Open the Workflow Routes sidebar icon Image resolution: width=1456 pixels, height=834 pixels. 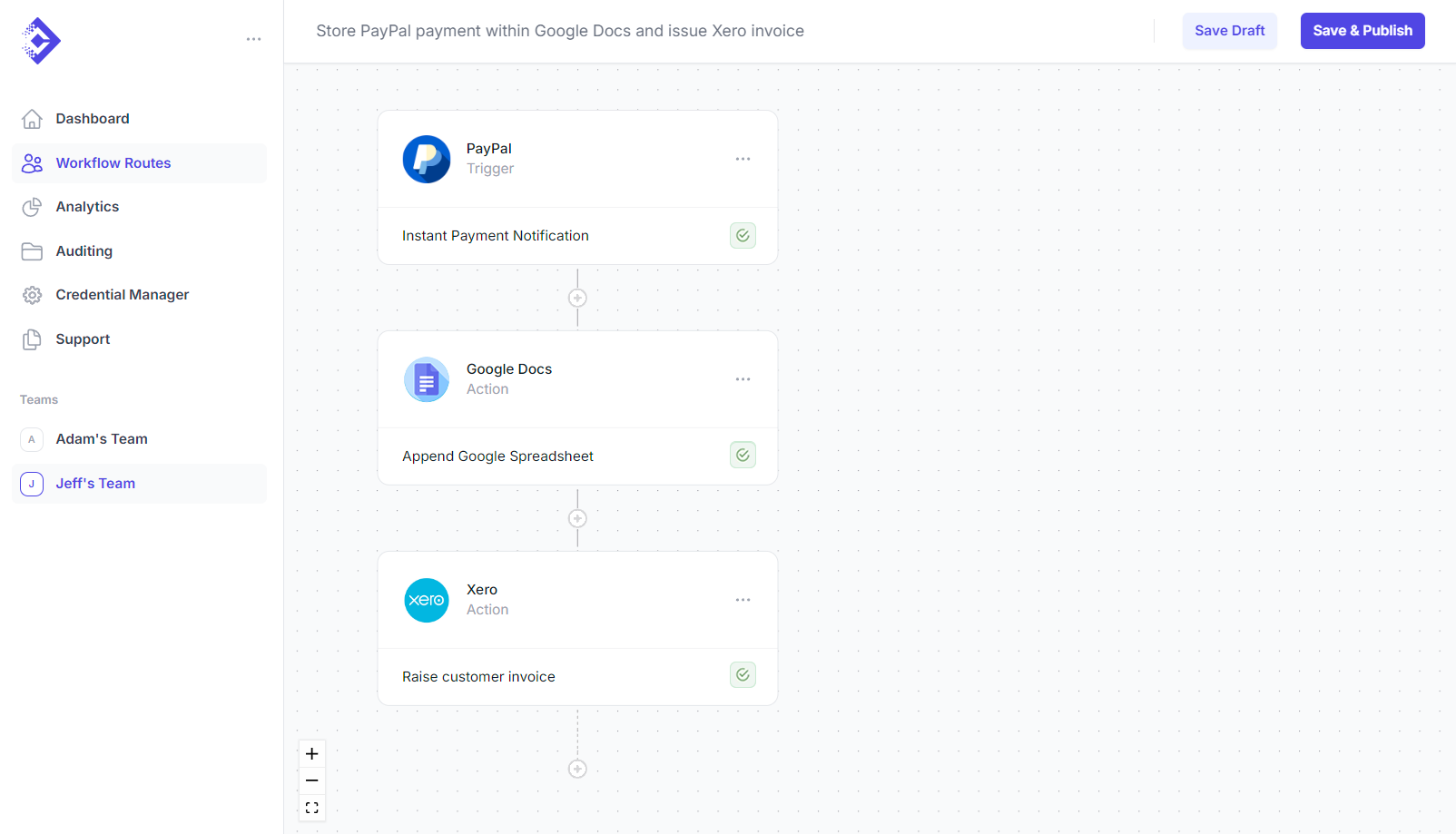(x=32, y=163)
